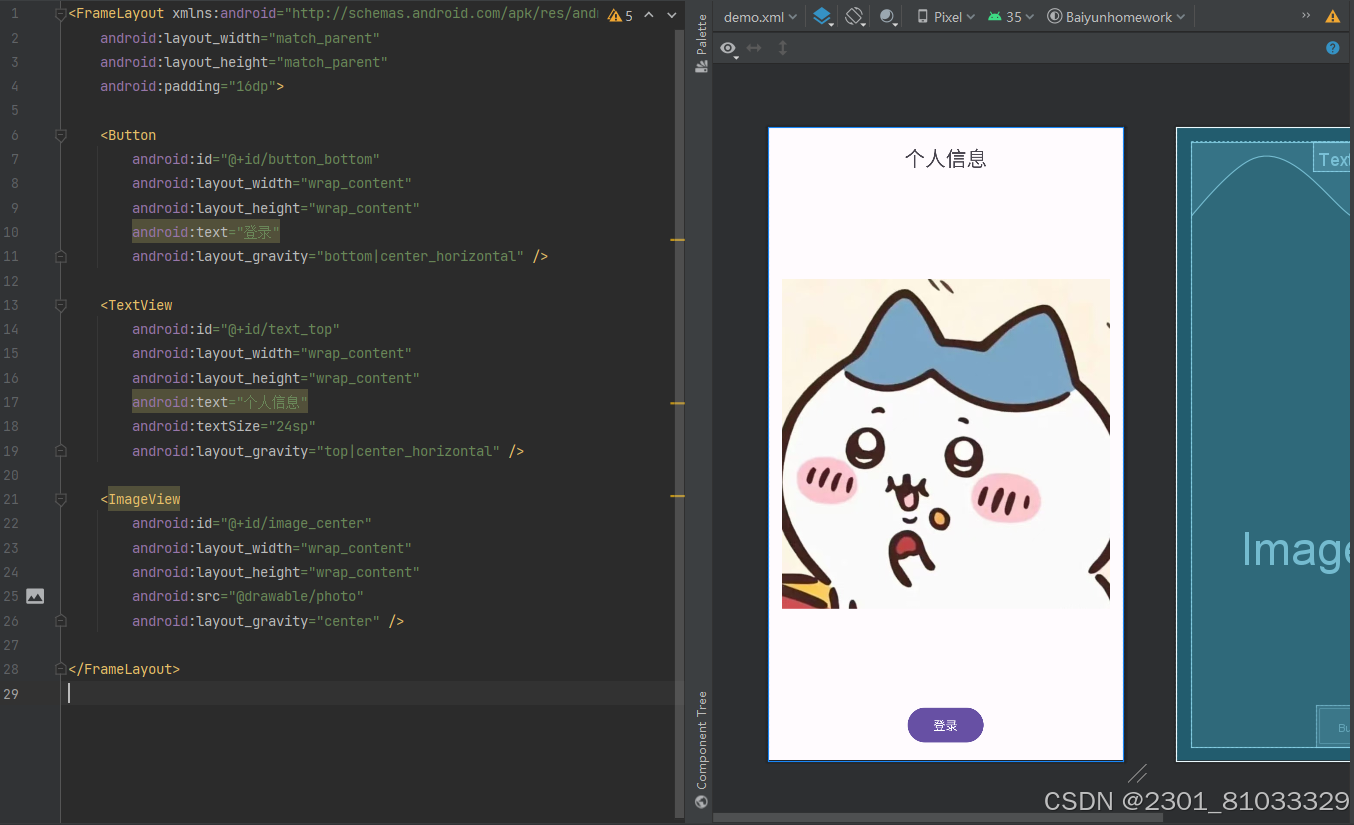Click the gutter image preview icon on line 25
Image resolution: width=1354 pixels, height=825 pixels.
point(35,596)
